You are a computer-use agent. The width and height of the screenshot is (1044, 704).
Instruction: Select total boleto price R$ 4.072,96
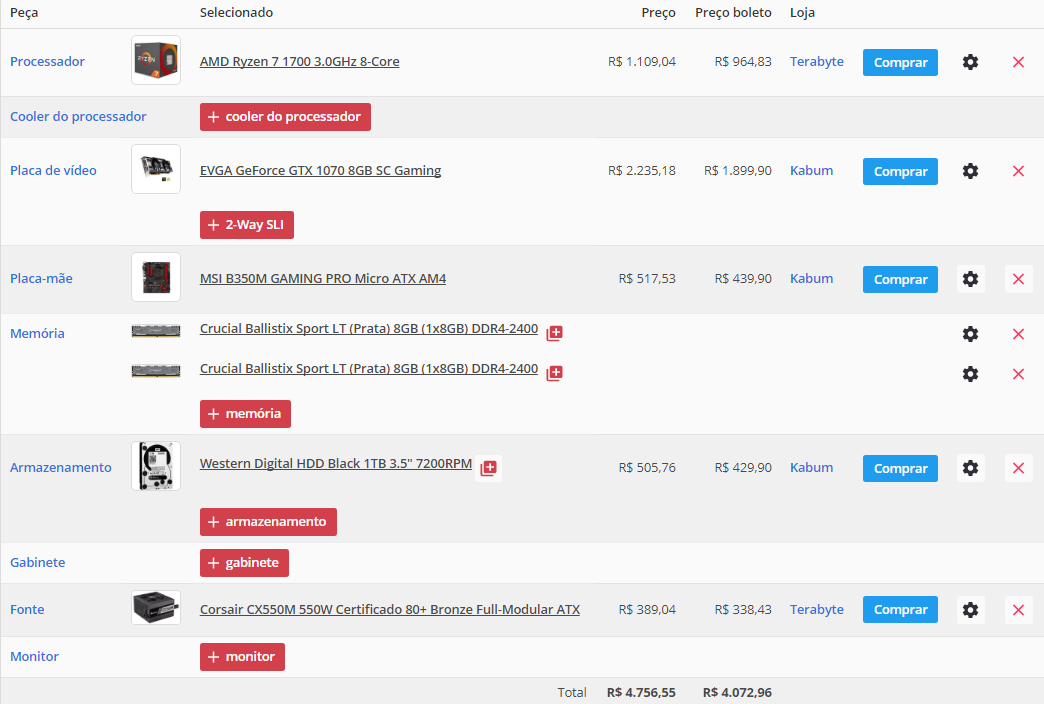[x=737, y=693]
